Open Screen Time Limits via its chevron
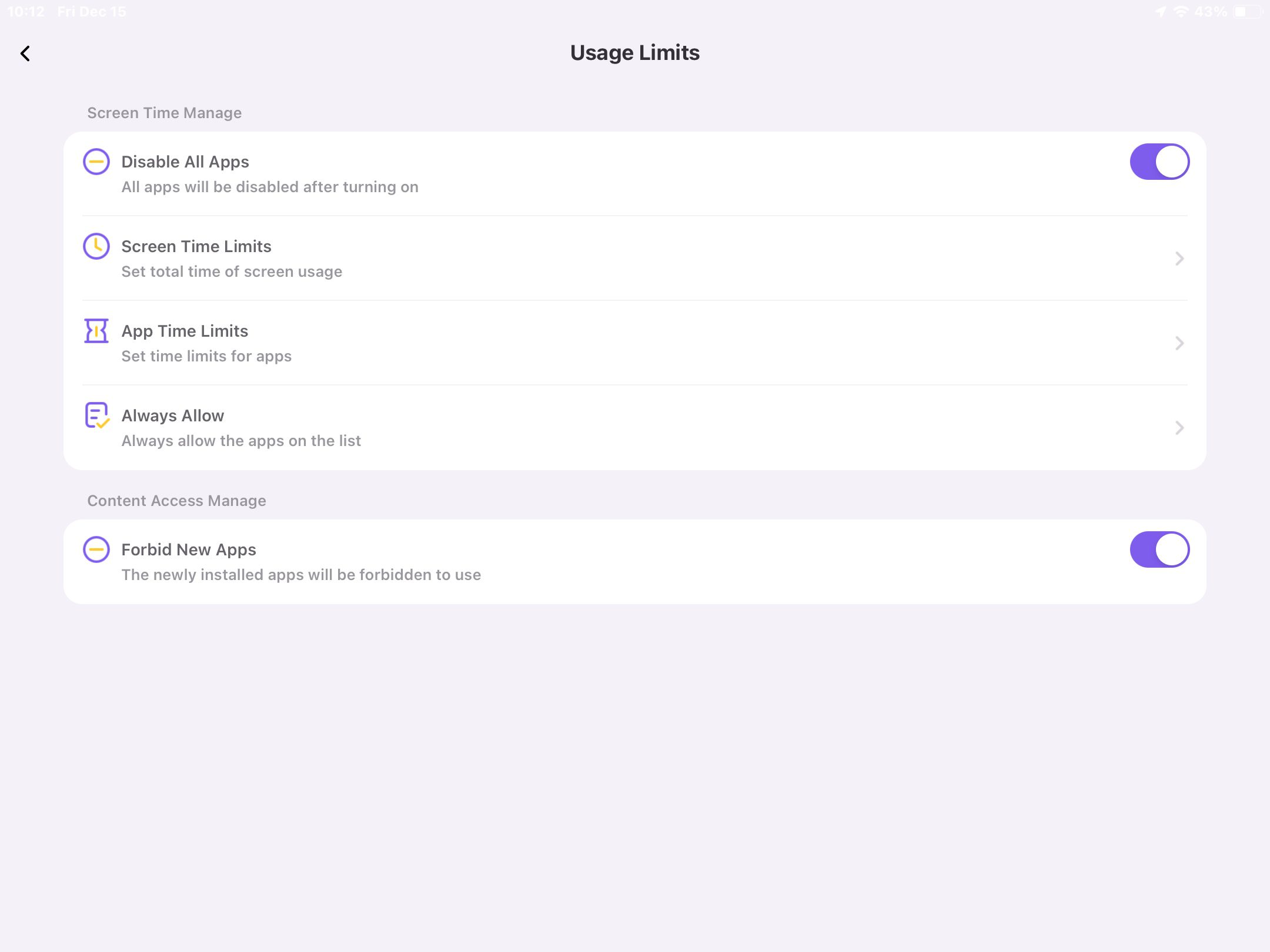 coord(1179,259)
